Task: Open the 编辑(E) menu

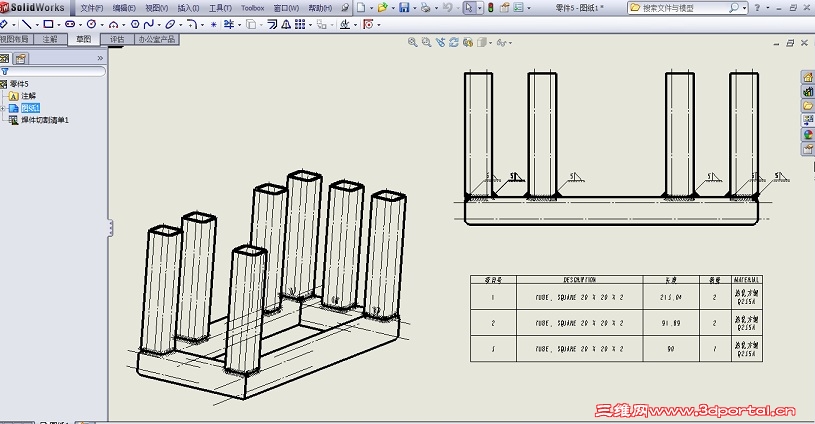Action: pyautogui.click(x=124, y=8)
